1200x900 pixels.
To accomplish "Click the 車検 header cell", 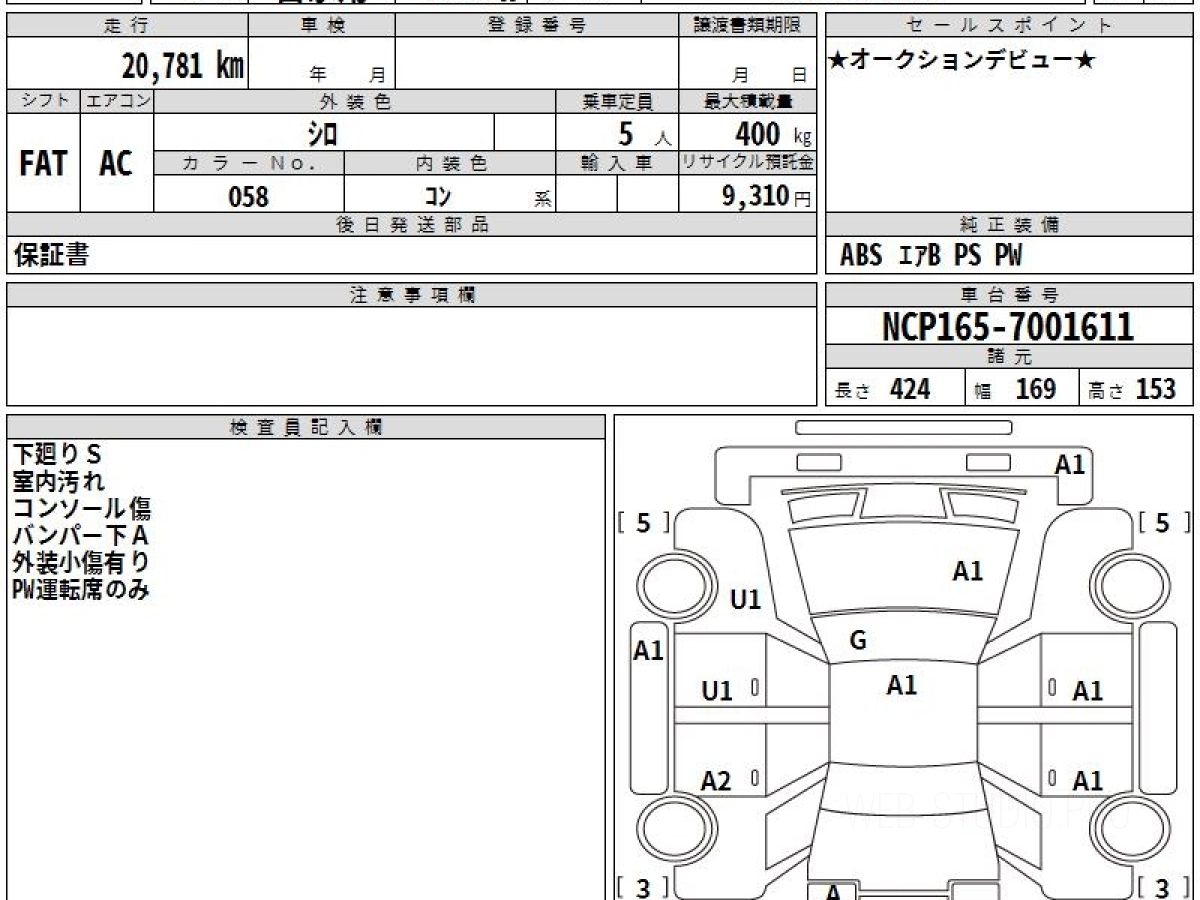I will (x=322, y=26).
